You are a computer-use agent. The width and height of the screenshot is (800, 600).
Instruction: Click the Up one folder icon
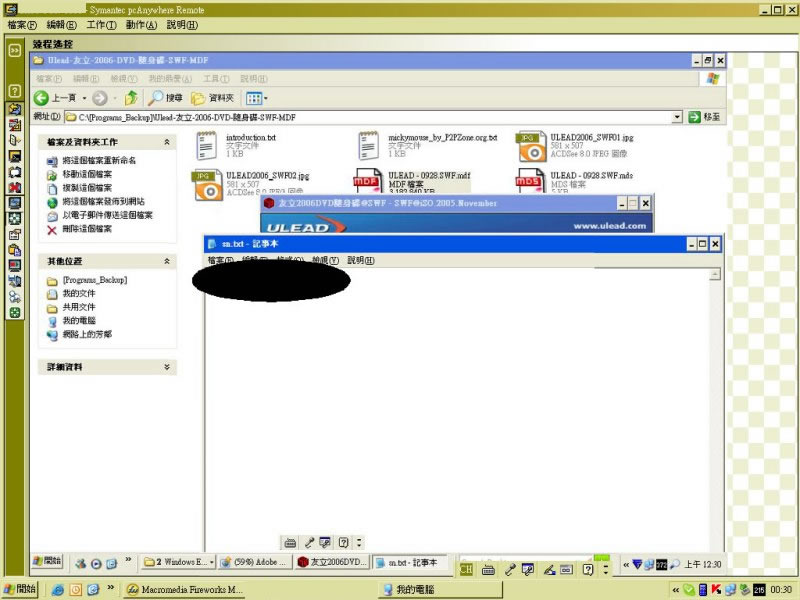point(131,98)
